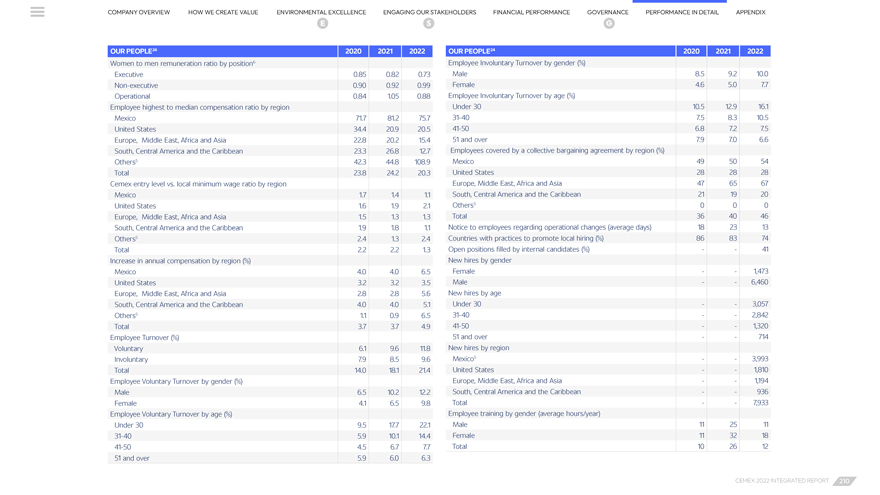The height and width of the screenshot is (495, 880).
Task: Click 'Employee Voluntary Turnover by gender' heading
Action: 176,382
